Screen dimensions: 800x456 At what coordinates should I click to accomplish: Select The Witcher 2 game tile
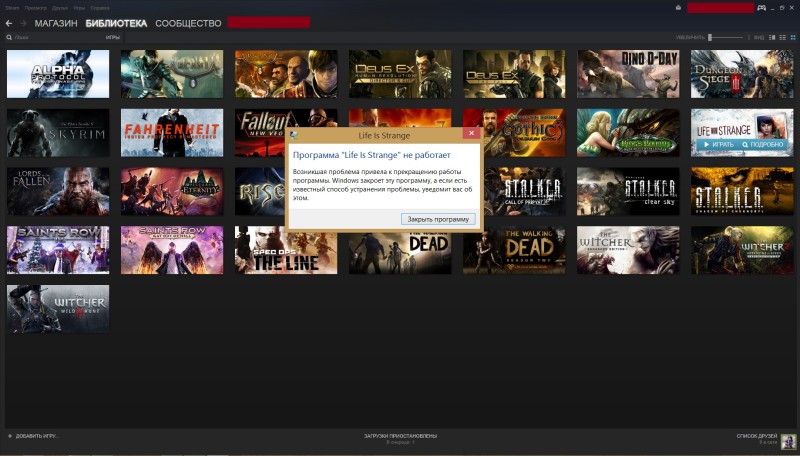tap(742, 250)
